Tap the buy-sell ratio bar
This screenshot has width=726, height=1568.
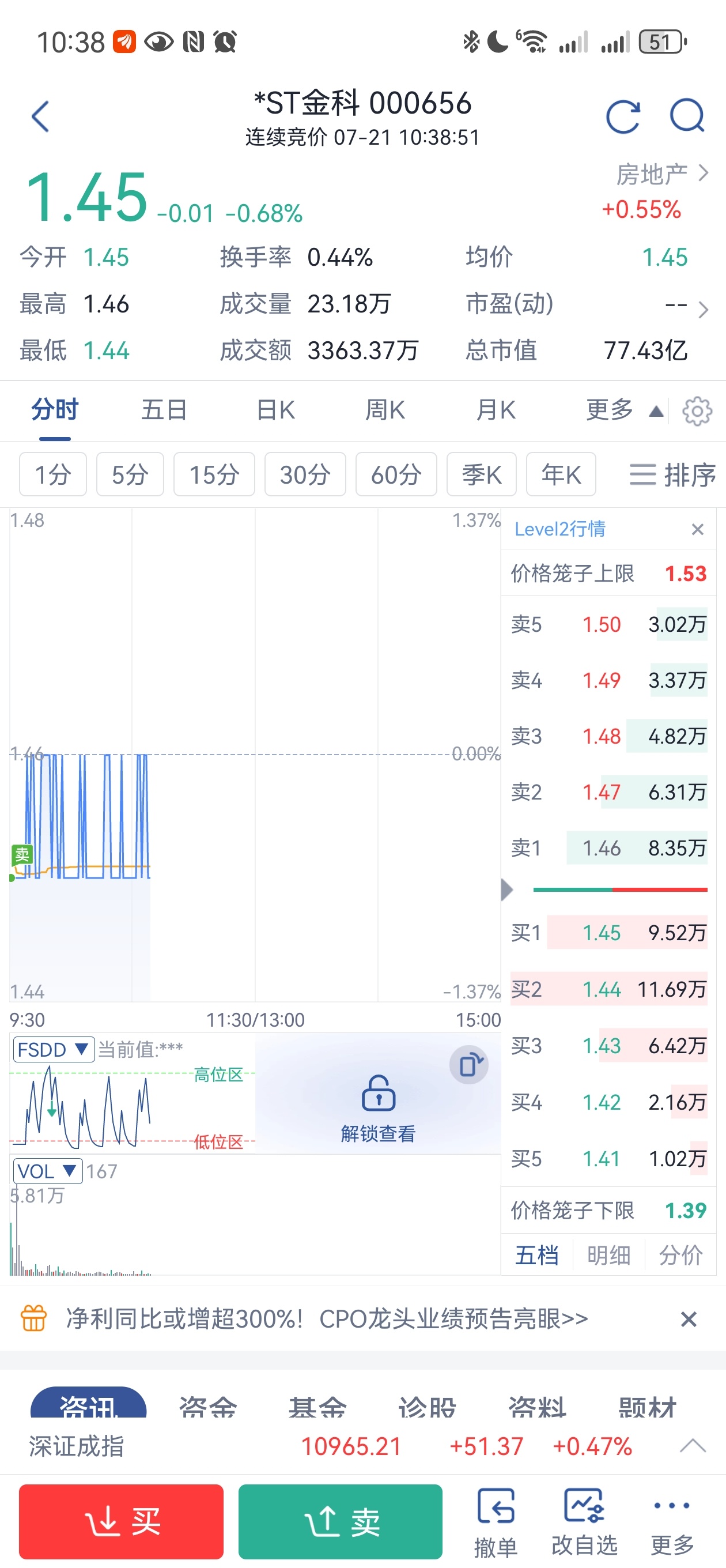pos(620,889)
